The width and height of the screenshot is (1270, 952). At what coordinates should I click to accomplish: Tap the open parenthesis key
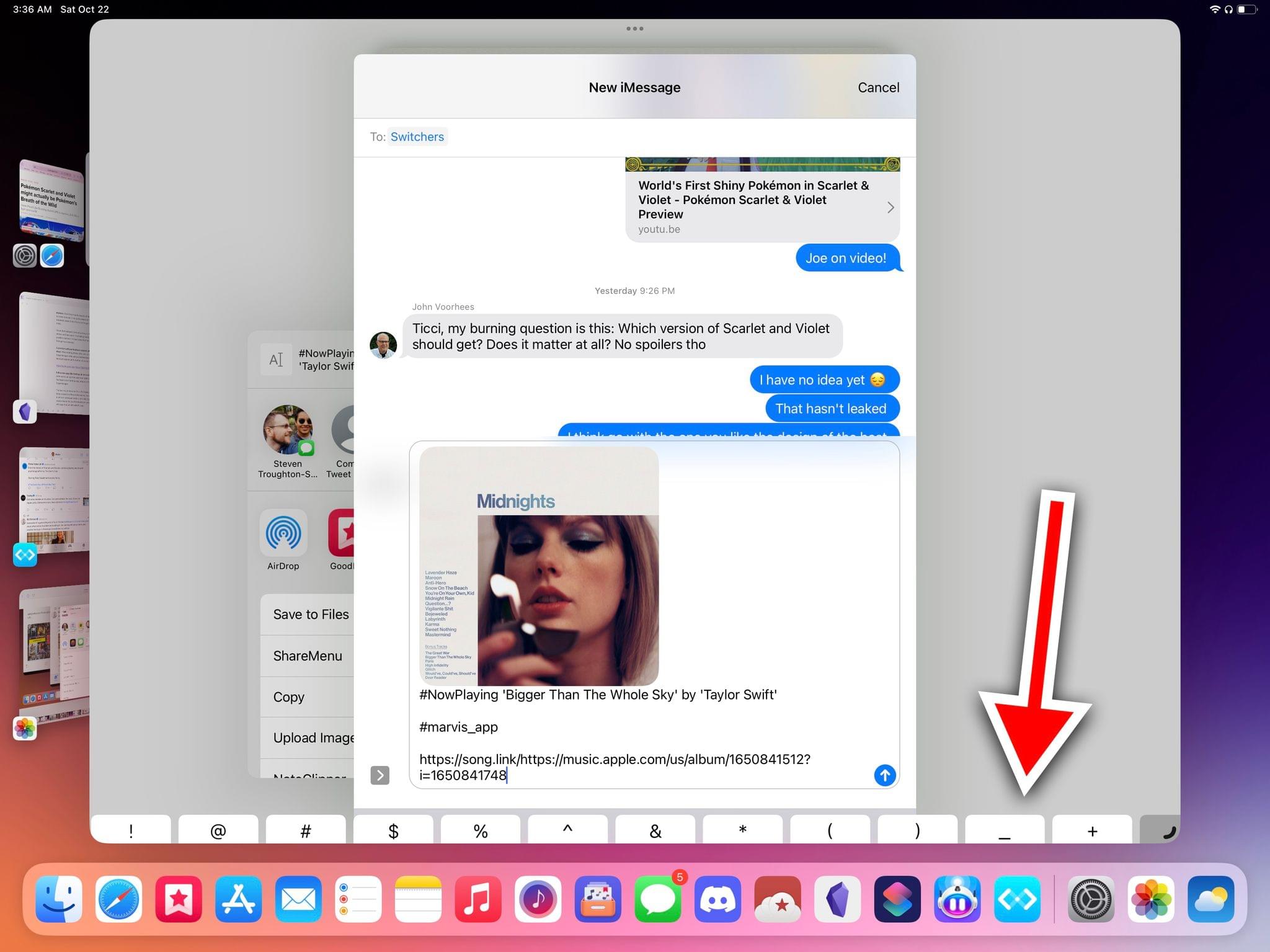tap(830, 830)
